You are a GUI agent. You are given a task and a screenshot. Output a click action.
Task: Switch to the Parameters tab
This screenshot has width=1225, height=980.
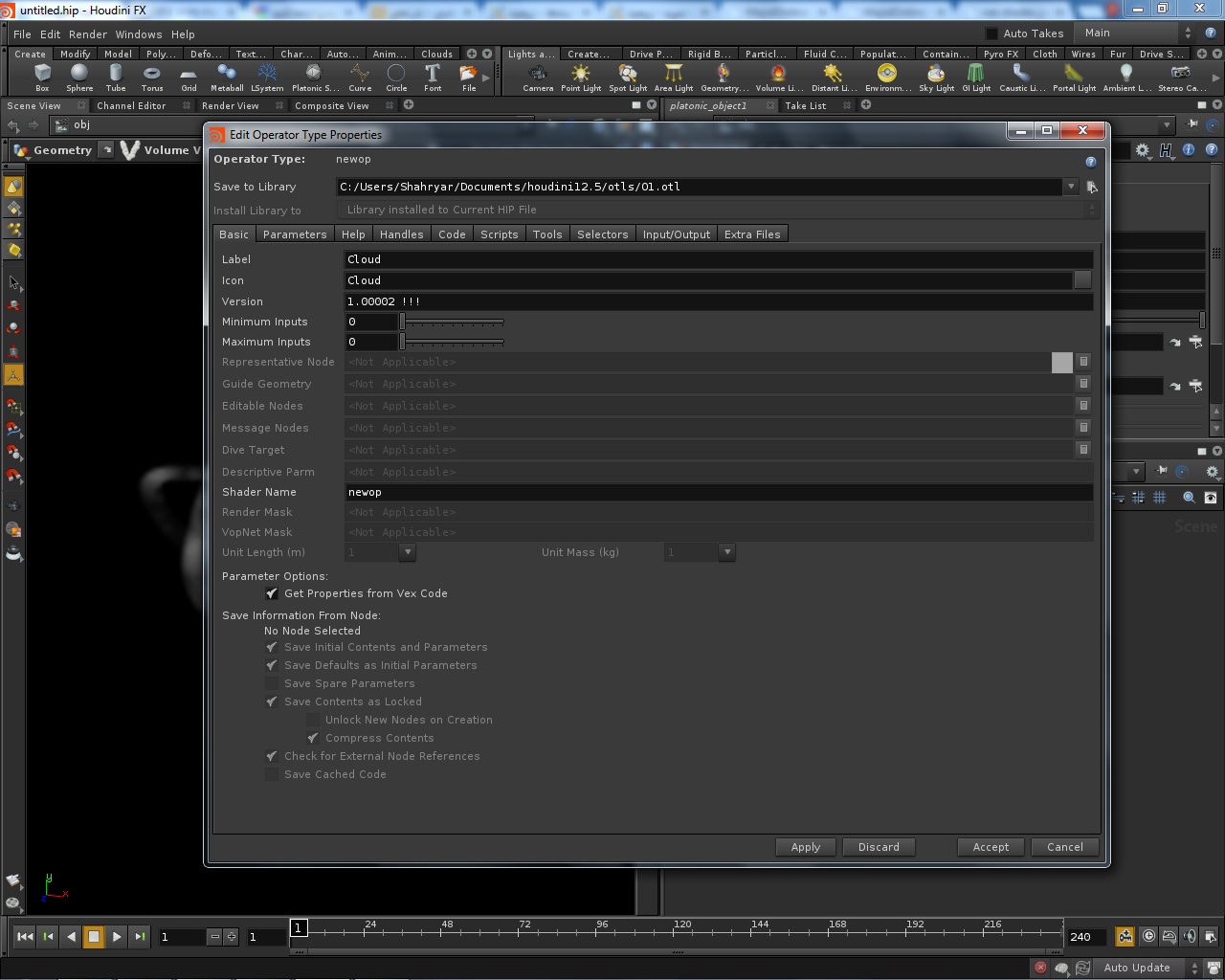[x=295, y=234]
